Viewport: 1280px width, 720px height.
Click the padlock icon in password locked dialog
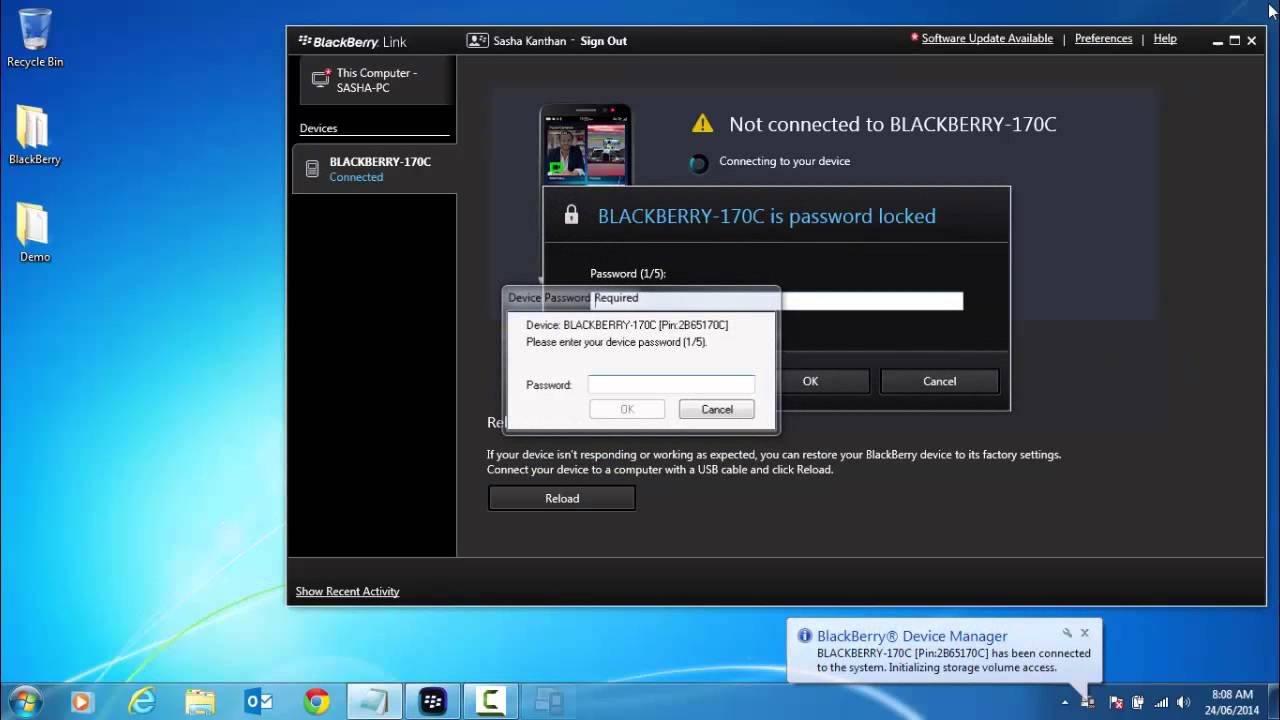tap(571, 215)
